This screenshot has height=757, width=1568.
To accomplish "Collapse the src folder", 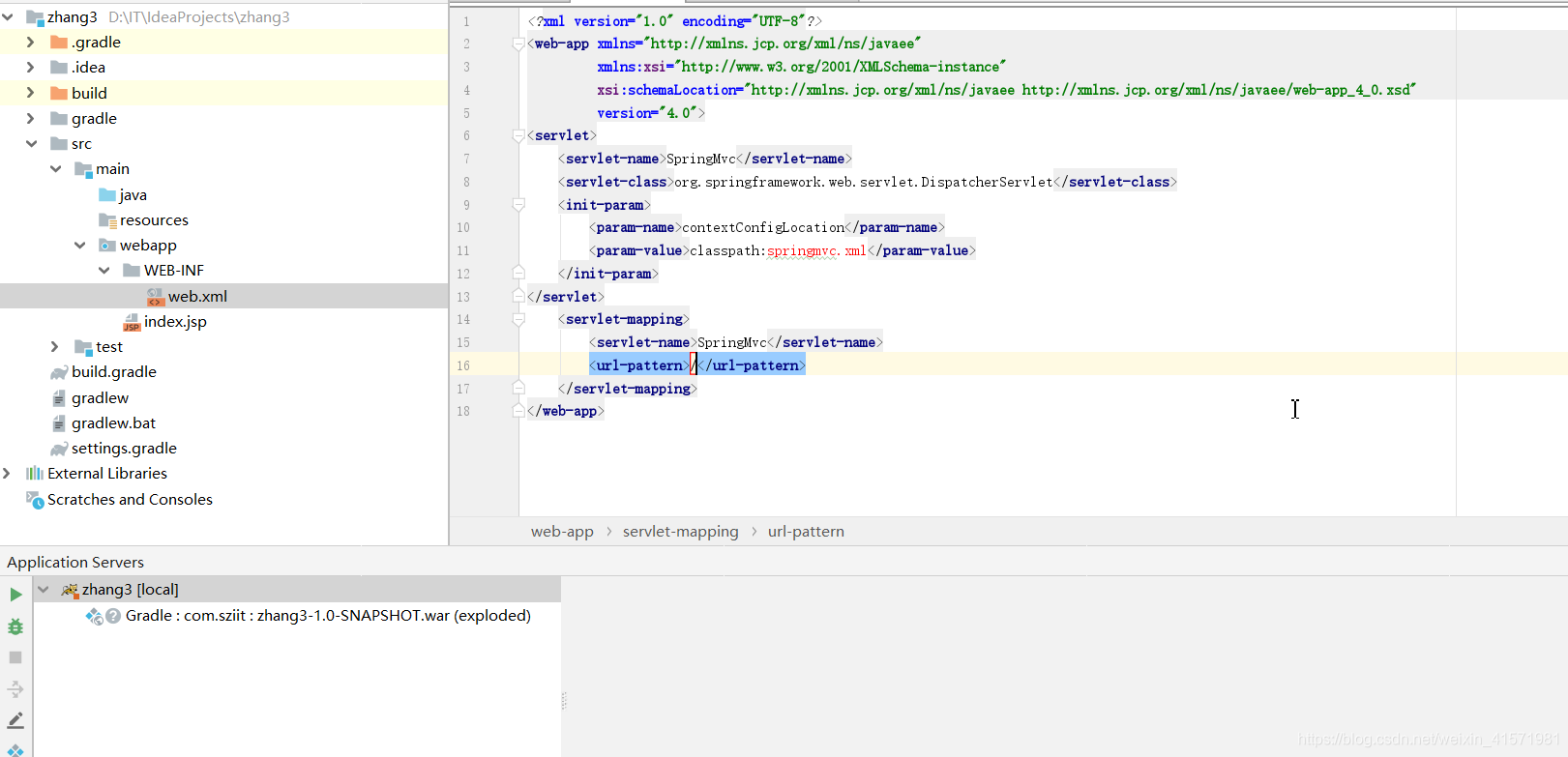I will [31, 144].
